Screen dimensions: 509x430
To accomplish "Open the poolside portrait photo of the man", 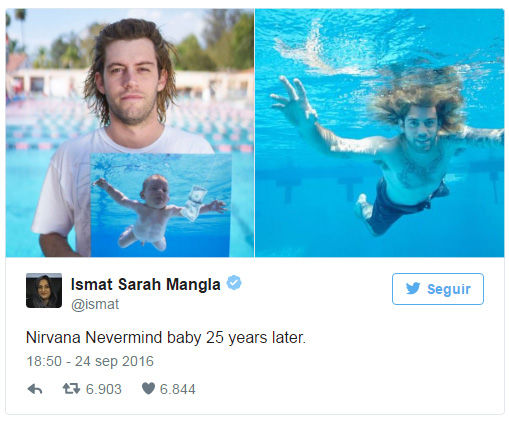I will pos(130,133).
